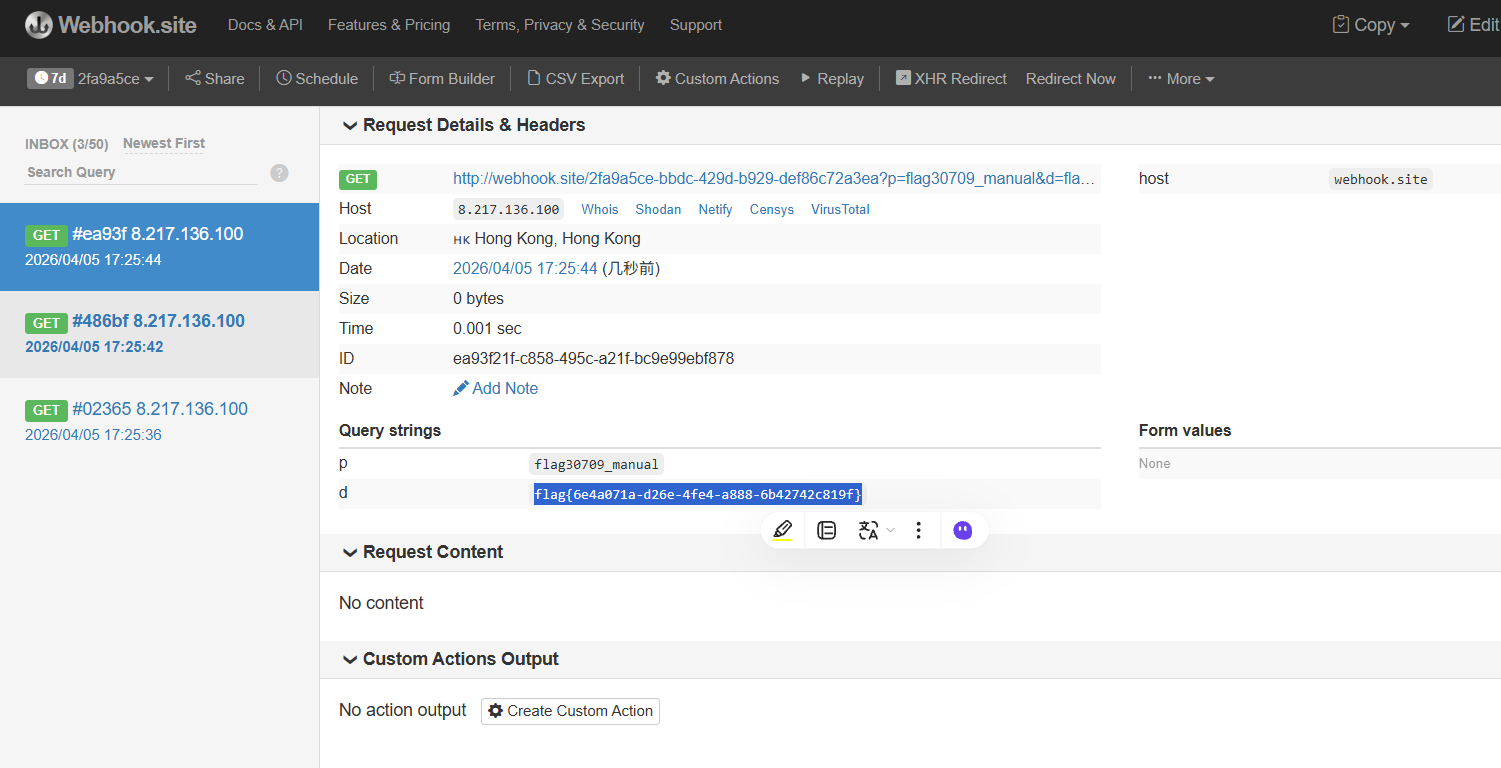Open the 2fa9a5ce URL dropdown
This screenshot has width=1501, height=768.
click(116, 79)
